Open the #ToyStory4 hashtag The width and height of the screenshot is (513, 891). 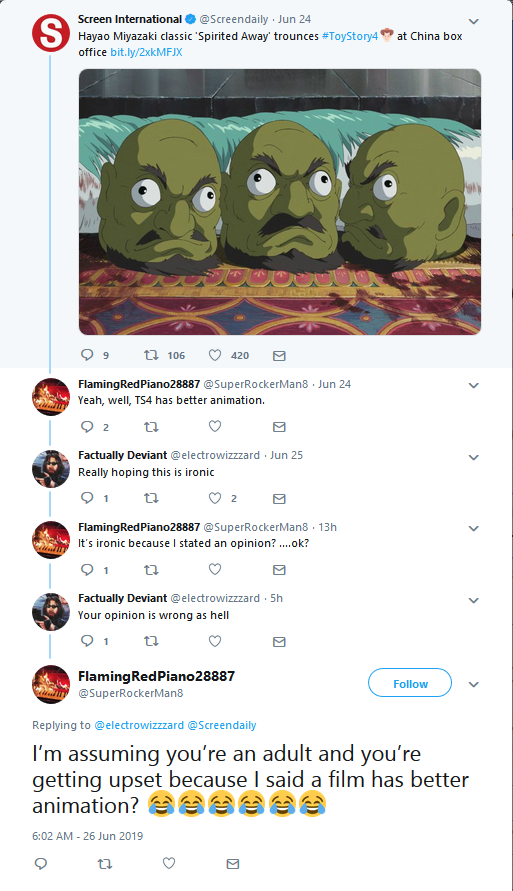pyautogui.click(x=349, y=36)
